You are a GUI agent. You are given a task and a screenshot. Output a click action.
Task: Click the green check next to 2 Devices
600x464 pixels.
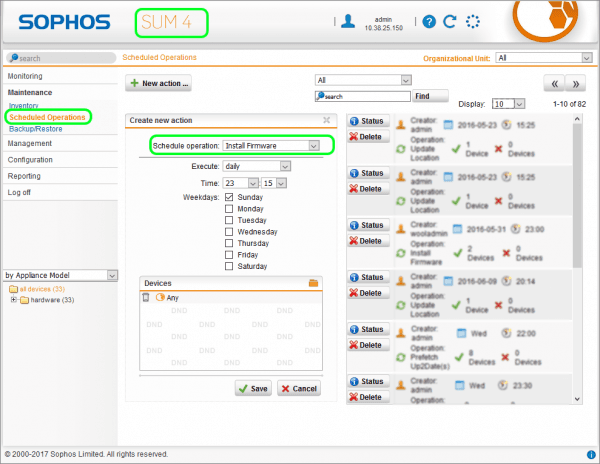(x=458, y=253)
